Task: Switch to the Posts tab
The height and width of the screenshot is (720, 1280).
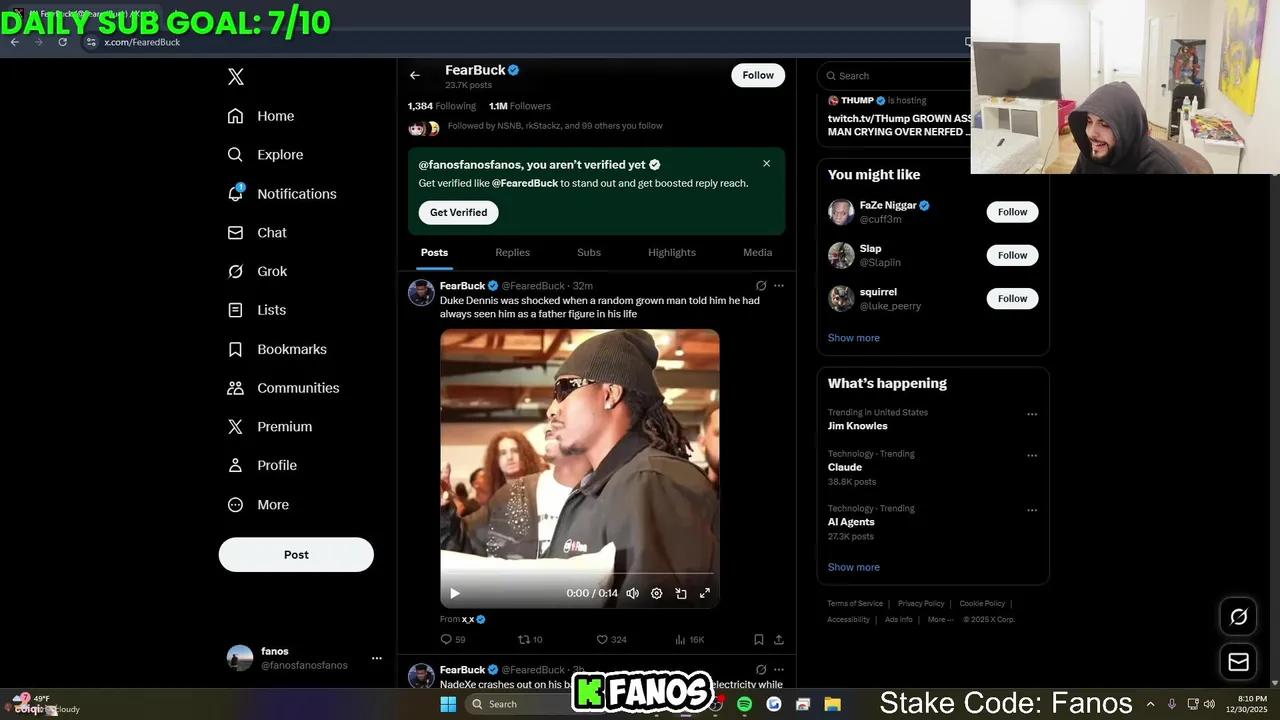Action: pos(434,253)
